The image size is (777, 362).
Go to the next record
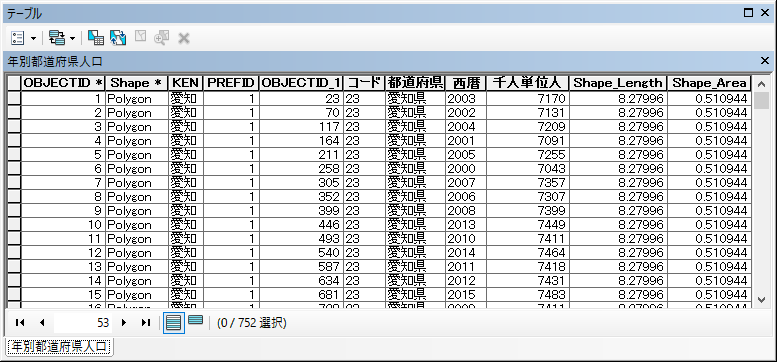tap(124, 323)
